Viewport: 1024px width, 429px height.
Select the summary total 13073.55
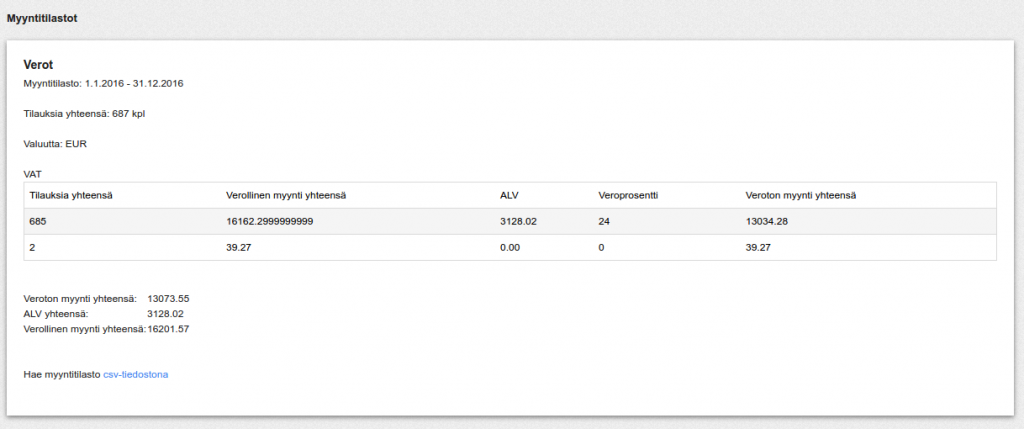pyautogui.click(x=168, y=298)
